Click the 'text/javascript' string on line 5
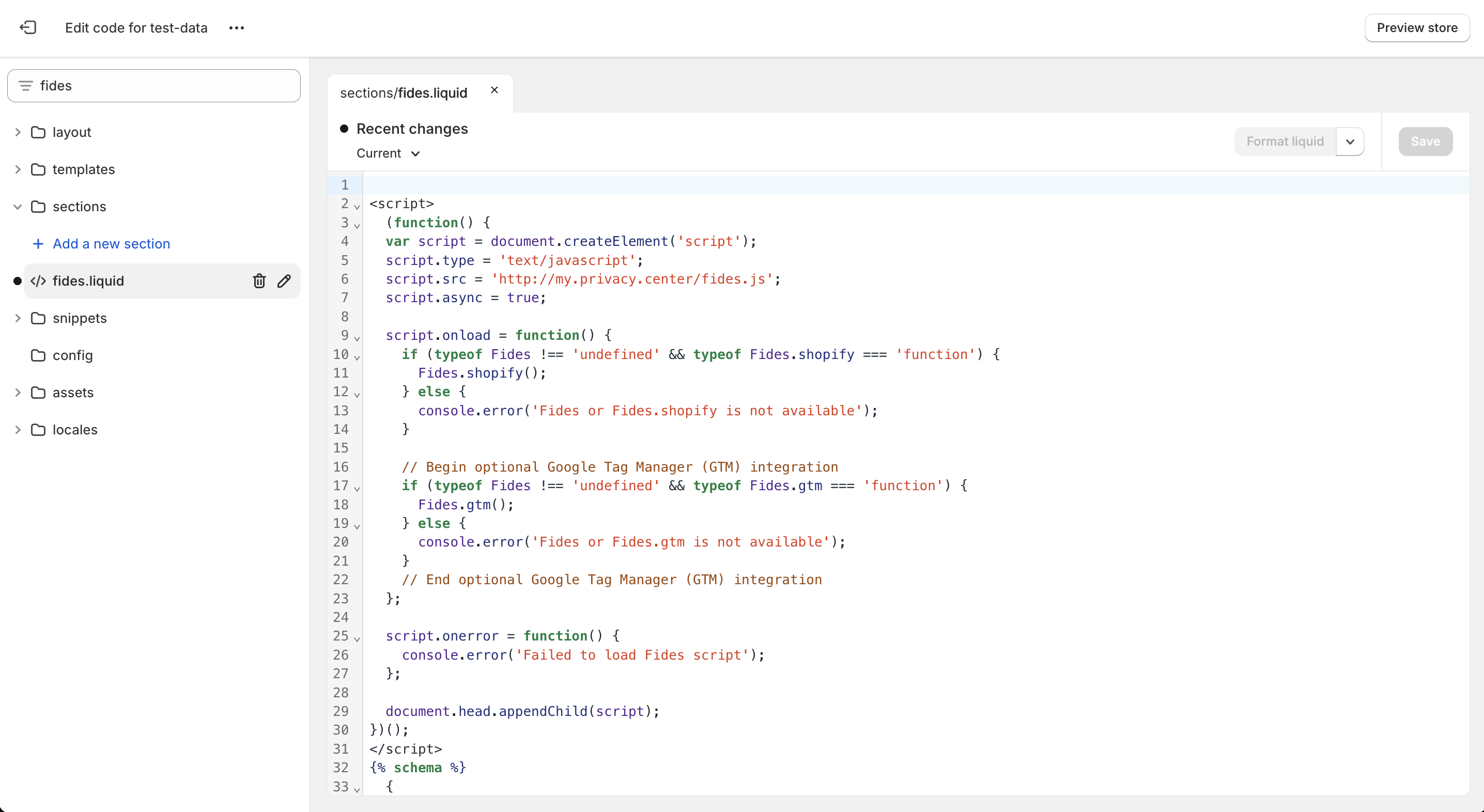The height and width of the screenshot is (812, 1484). (x=567, y=260)
